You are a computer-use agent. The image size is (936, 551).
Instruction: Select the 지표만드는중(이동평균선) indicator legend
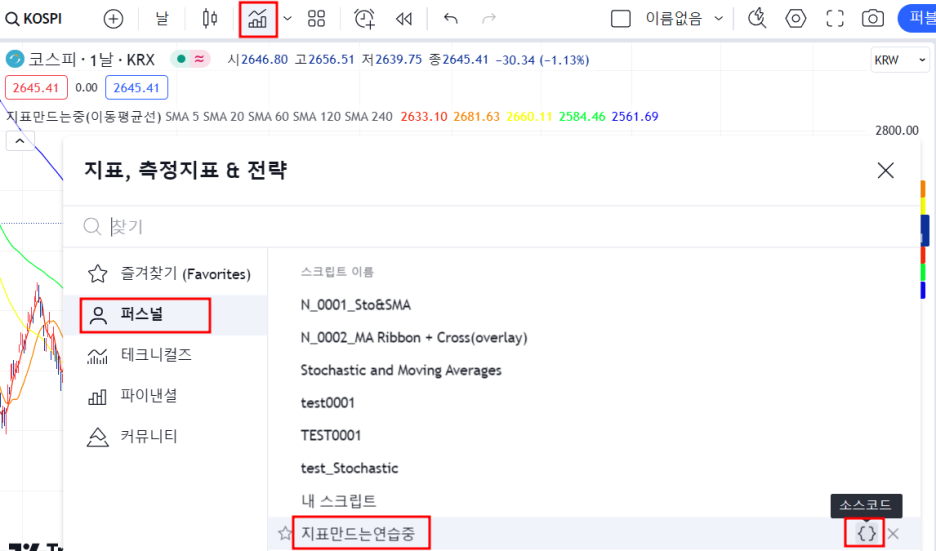pos(84,116)
